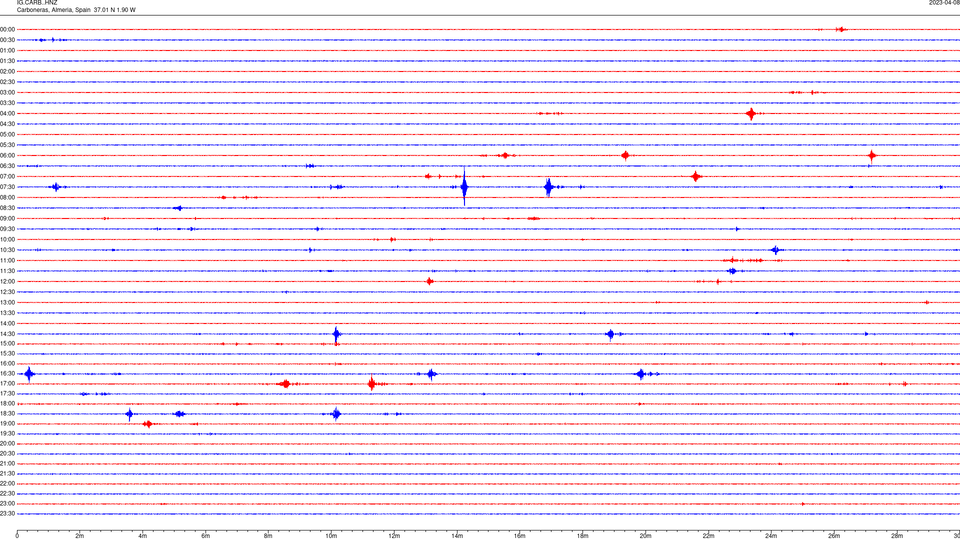Click the '18:00' time label

coord(7,403)
